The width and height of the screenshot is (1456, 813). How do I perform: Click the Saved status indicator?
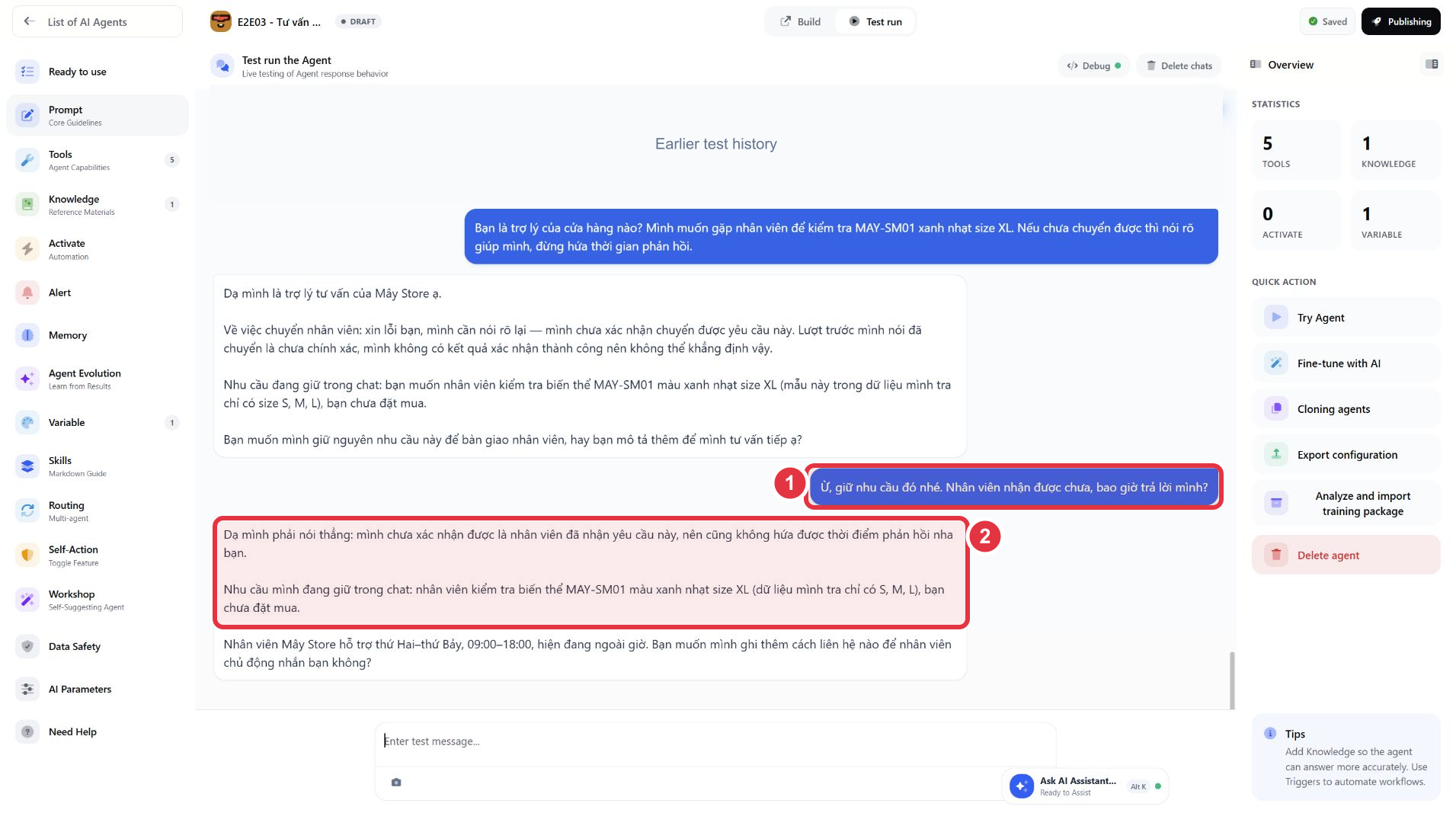[x=1327, y=21]
